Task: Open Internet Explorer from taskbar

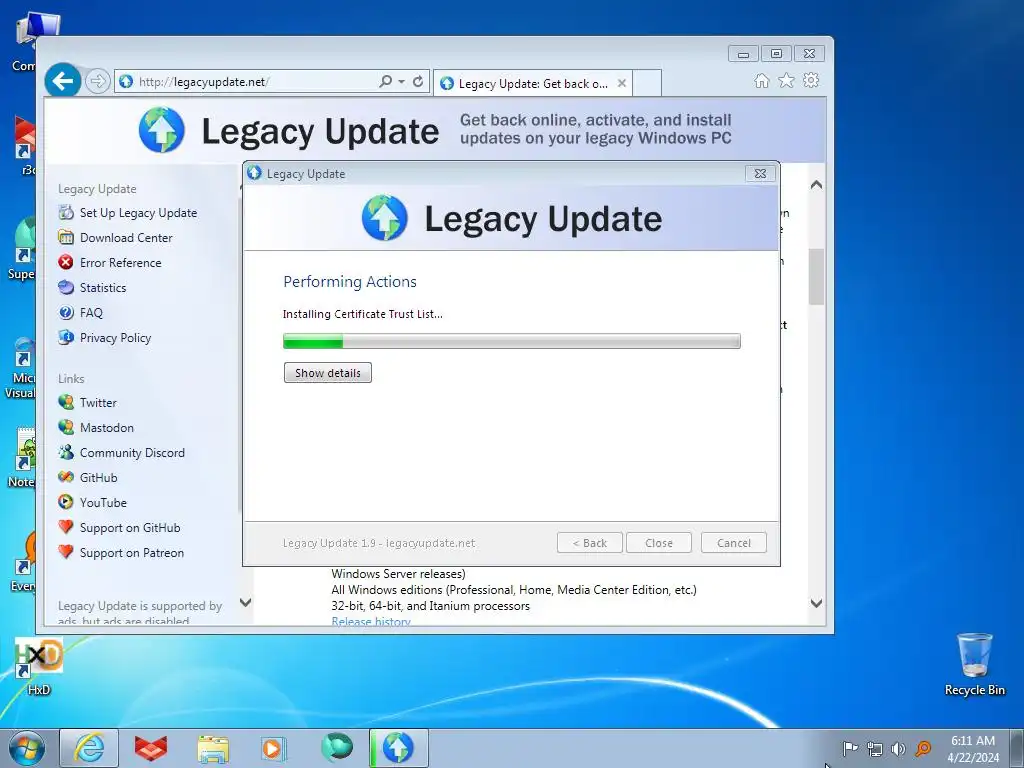Action: tap(89, 748)
